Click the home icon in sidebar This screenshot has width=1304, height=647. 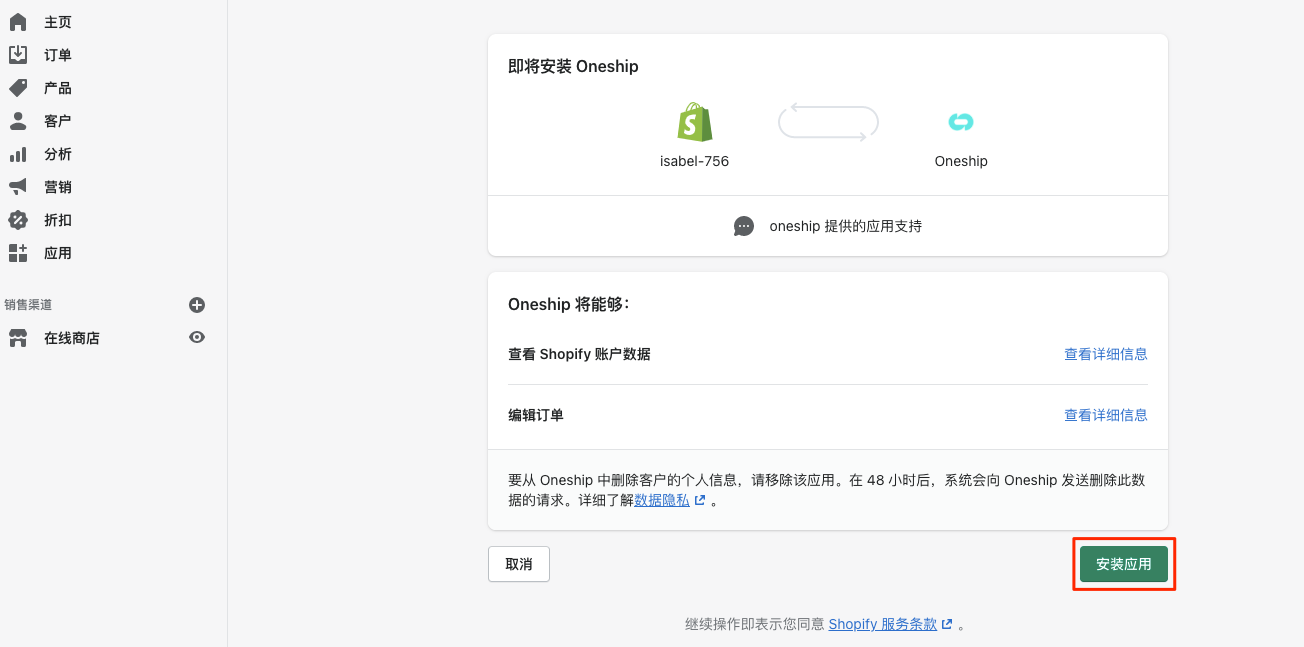click(18, 22)
